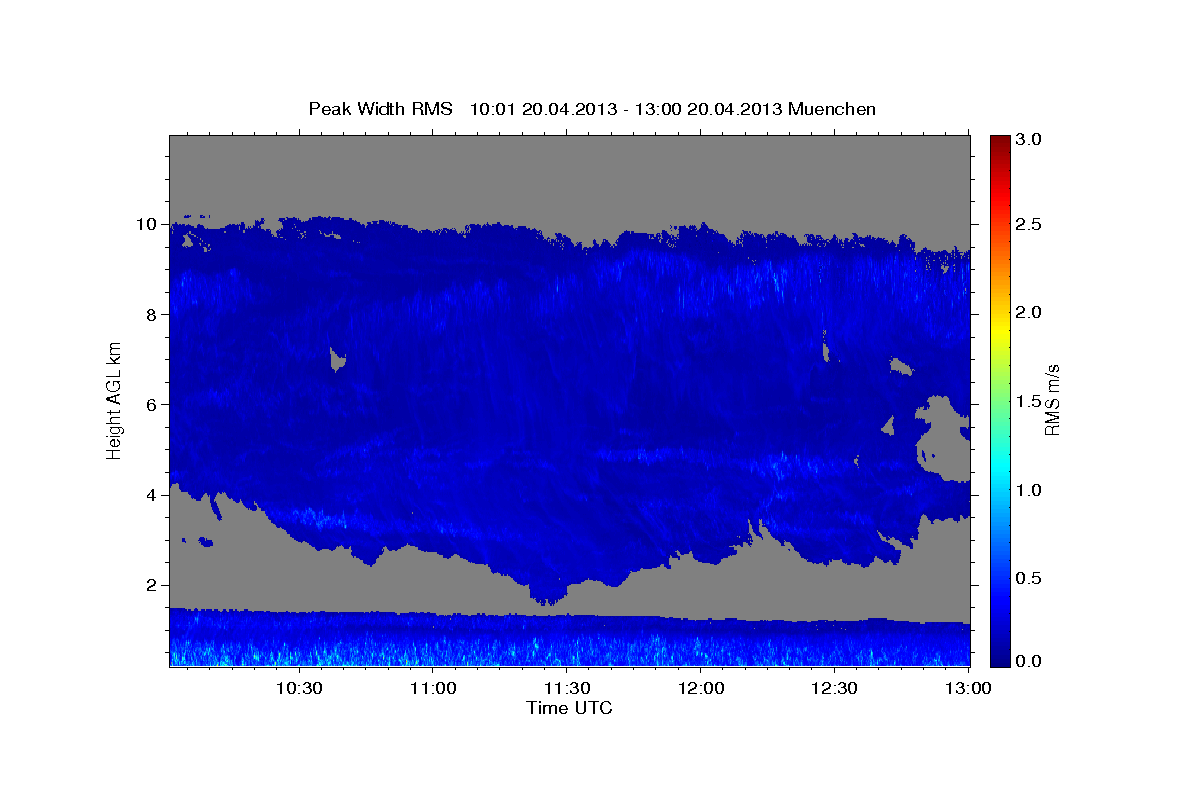Click the height tick label 8
This screenshot has height=800, width=1200.
pos(152,314)
